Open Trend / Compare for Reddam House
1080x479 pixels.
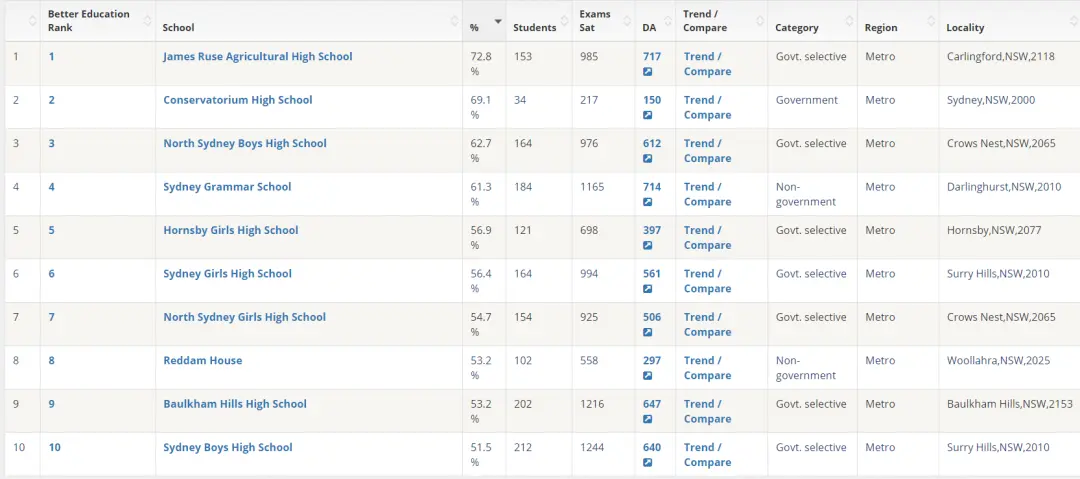click(707, 368)
